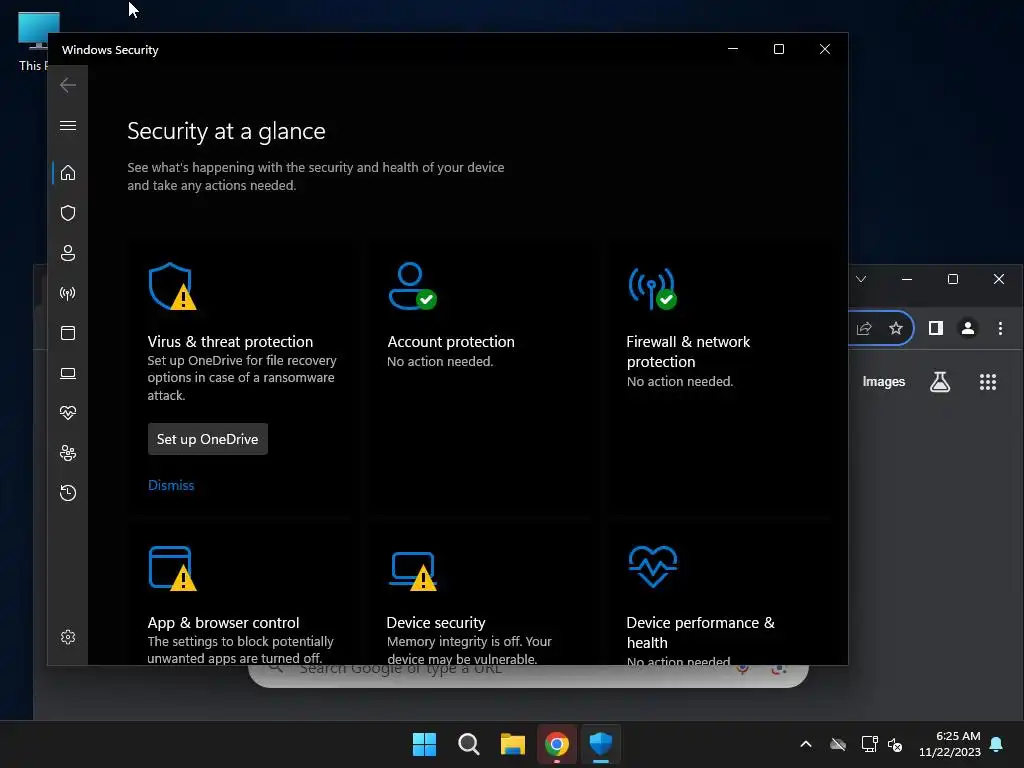Open File Explorer from taskbar
The width and height of the screenshot is (1024, 768).
[x=513, y=744]
